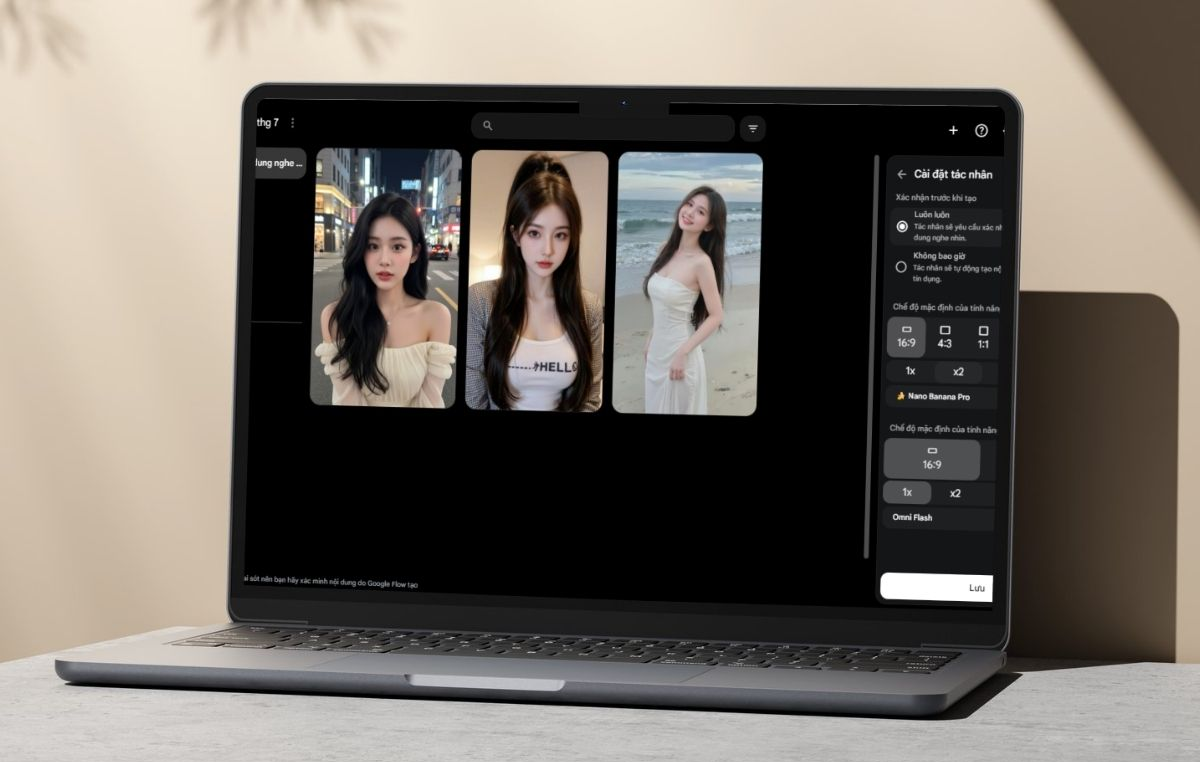Viewport: 1200px width, 762px height.
Task: Open the night street portrait thumbnail
Action: coord(386,277)
